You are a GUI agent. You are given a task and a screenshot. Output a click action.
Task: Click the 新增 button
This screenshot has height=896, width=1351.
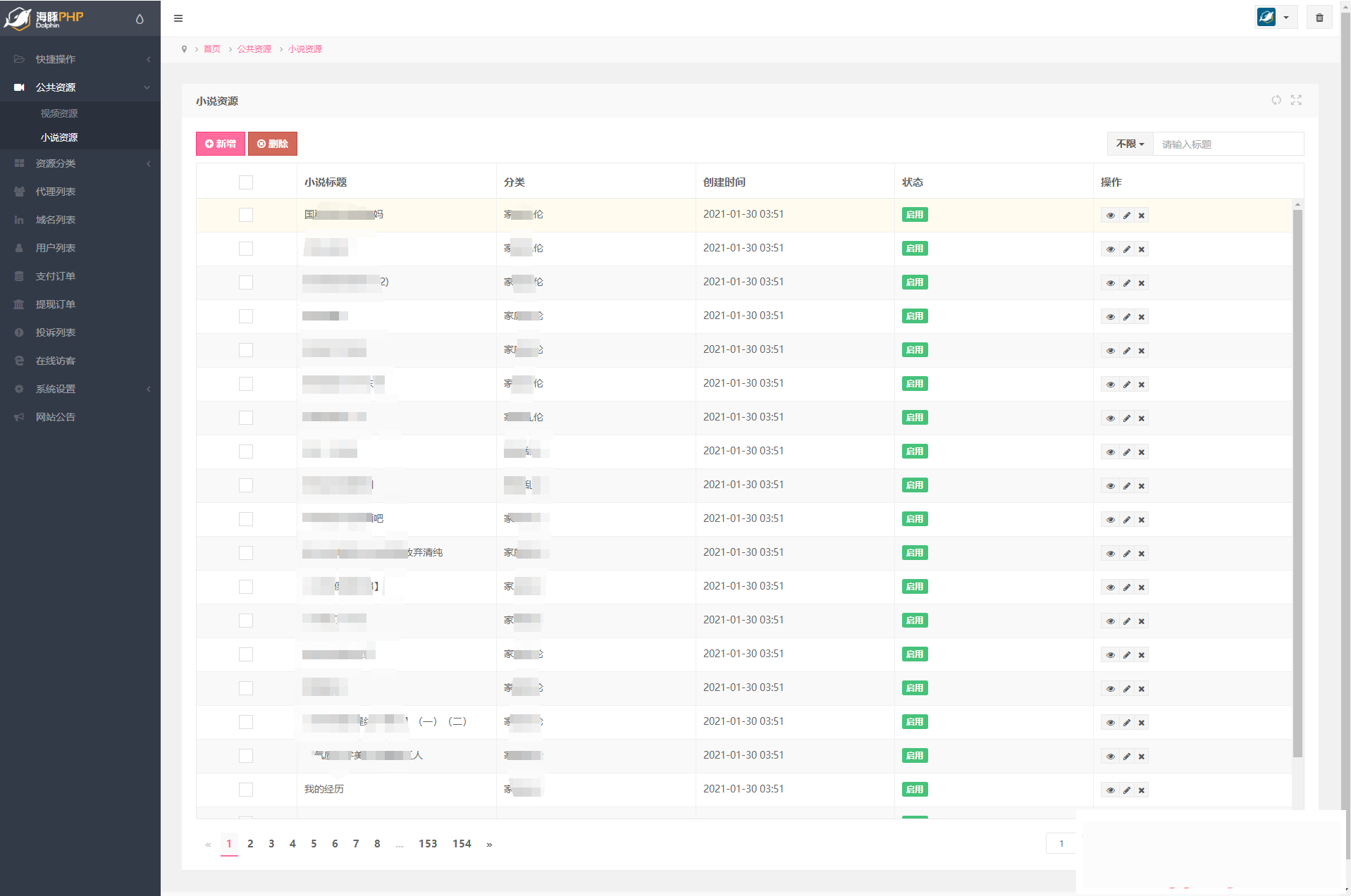click(221, 144)
